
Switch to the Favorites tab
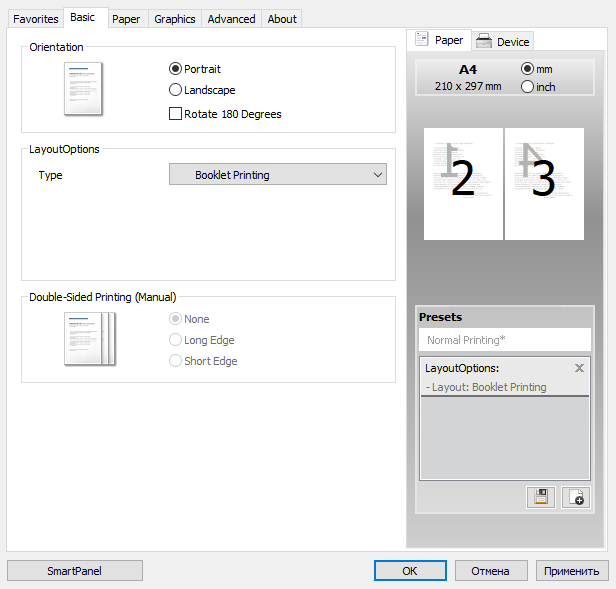tap(35, 19)
